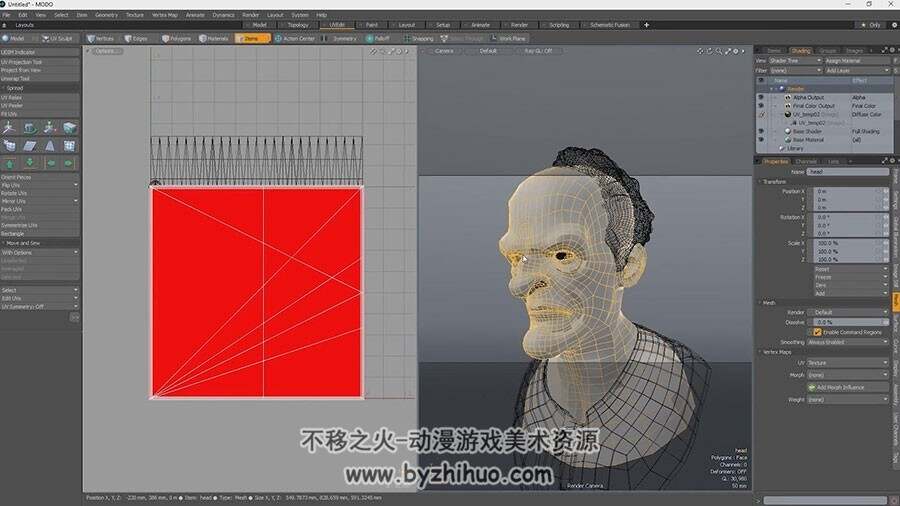The image size is (900, 506).
Task: Open the UV Texture vertex map dropdown
Action: tap(848, 363)
